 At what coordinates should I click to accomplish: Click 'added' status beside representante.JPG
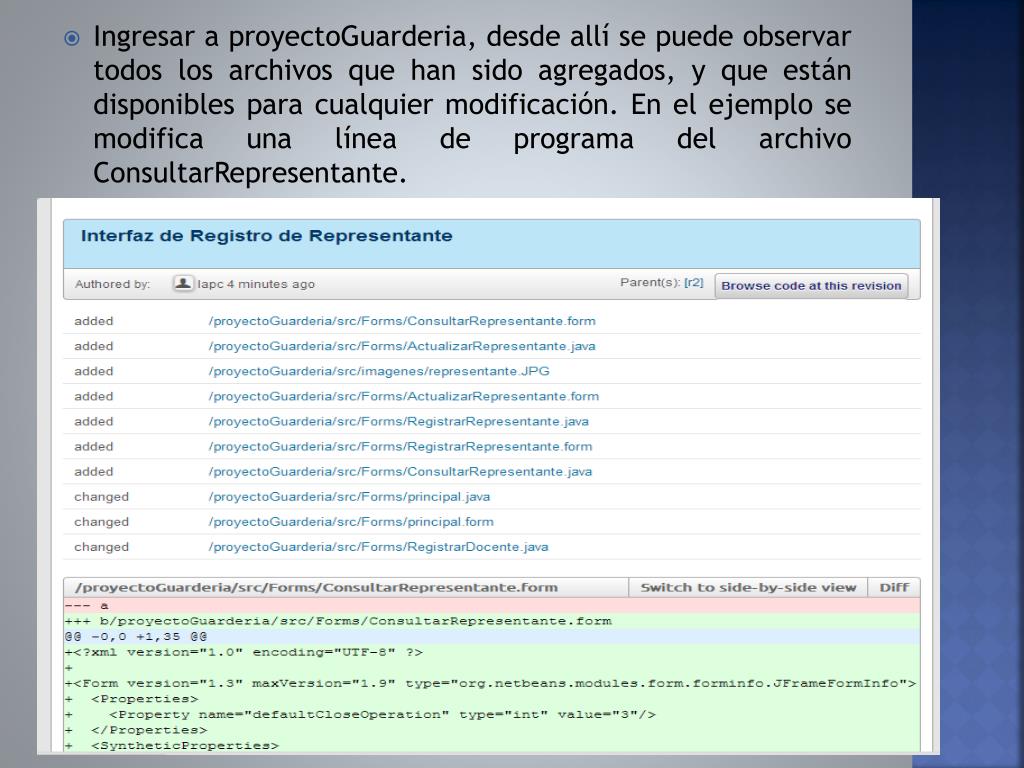coord(93,371)
